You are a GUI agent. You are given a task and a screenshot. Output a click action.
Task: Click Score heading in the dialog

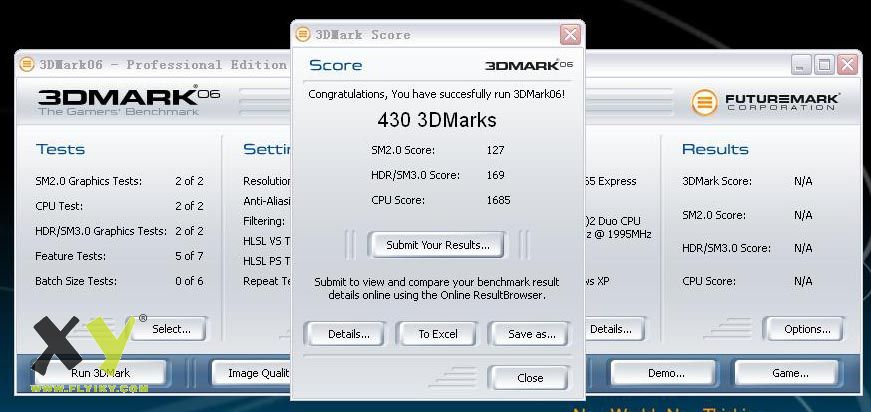[336, 66]
